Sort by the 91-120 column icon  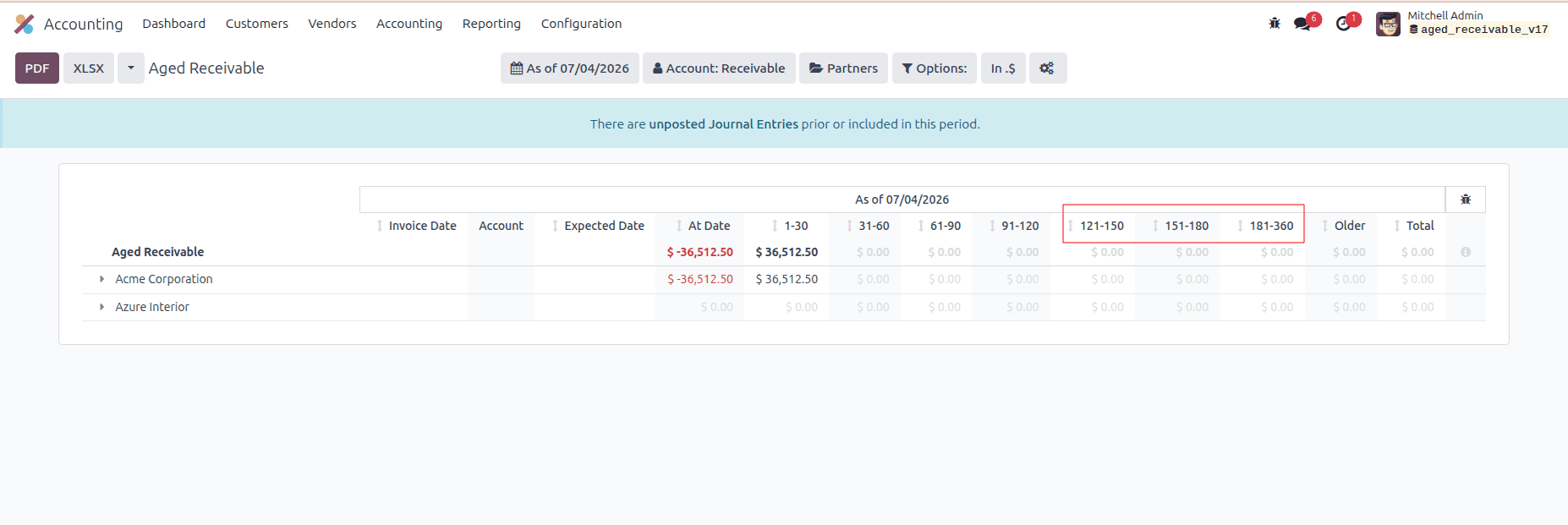(x=992, y=226)
